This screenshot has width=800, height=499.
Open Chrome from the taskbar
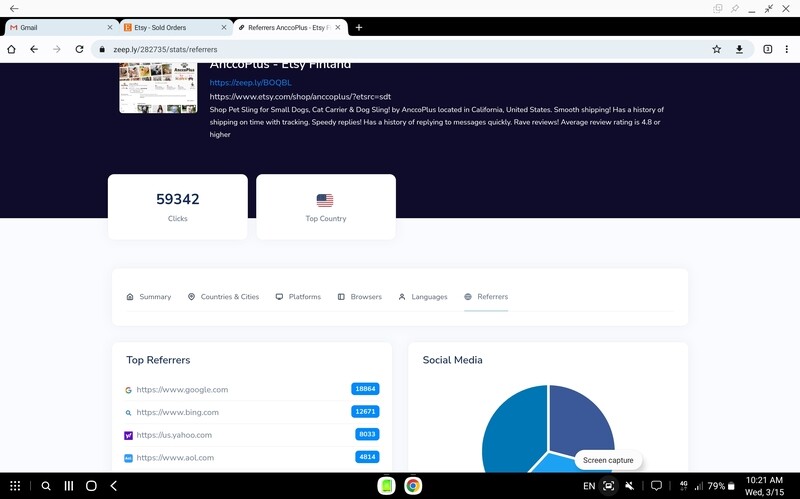[413, 486]
